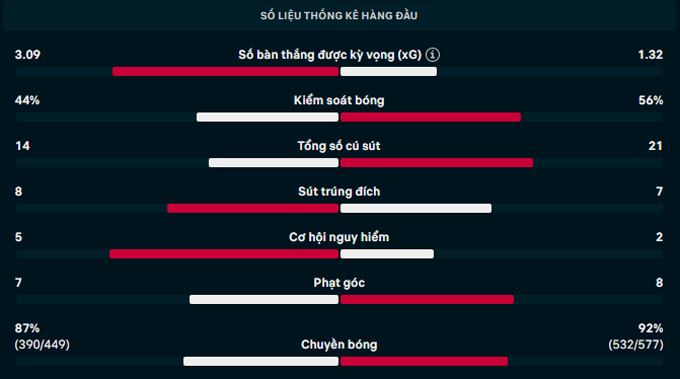Select the 'Số bàn thắng được kỳ vọng (xG)' label
The height and width of the screenshot is (379, 680).
click(330, 55)
